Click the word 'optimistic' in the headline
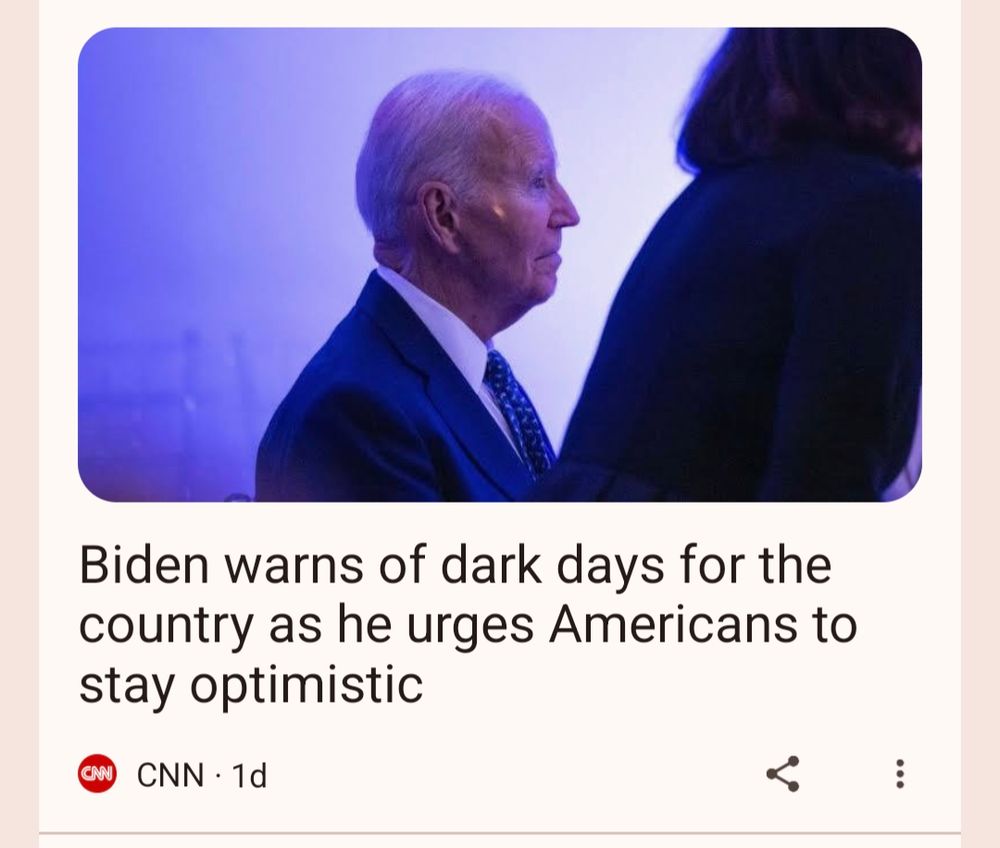This screenshot has height=848, width=1000. (x=306, y=686)
